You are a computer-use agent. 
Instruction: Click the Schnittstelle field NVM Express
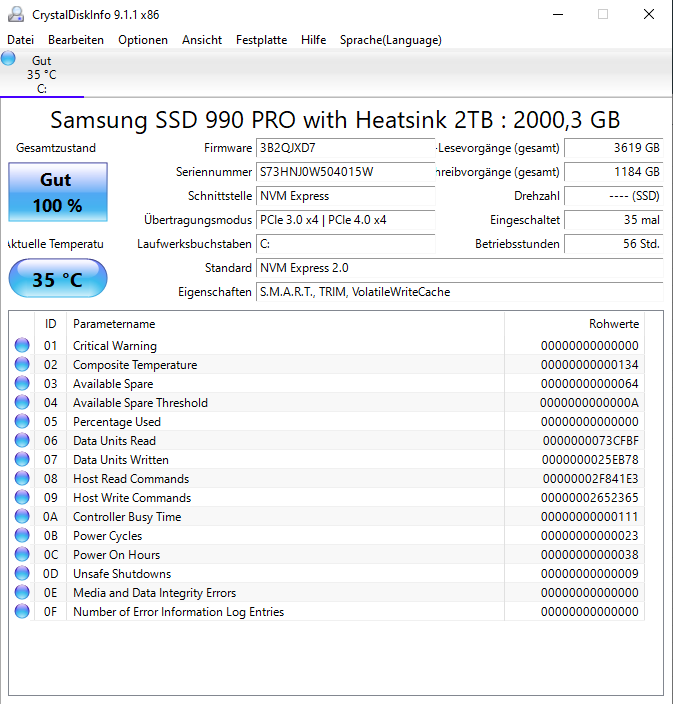pyautogui.click(x=345, y=196)
